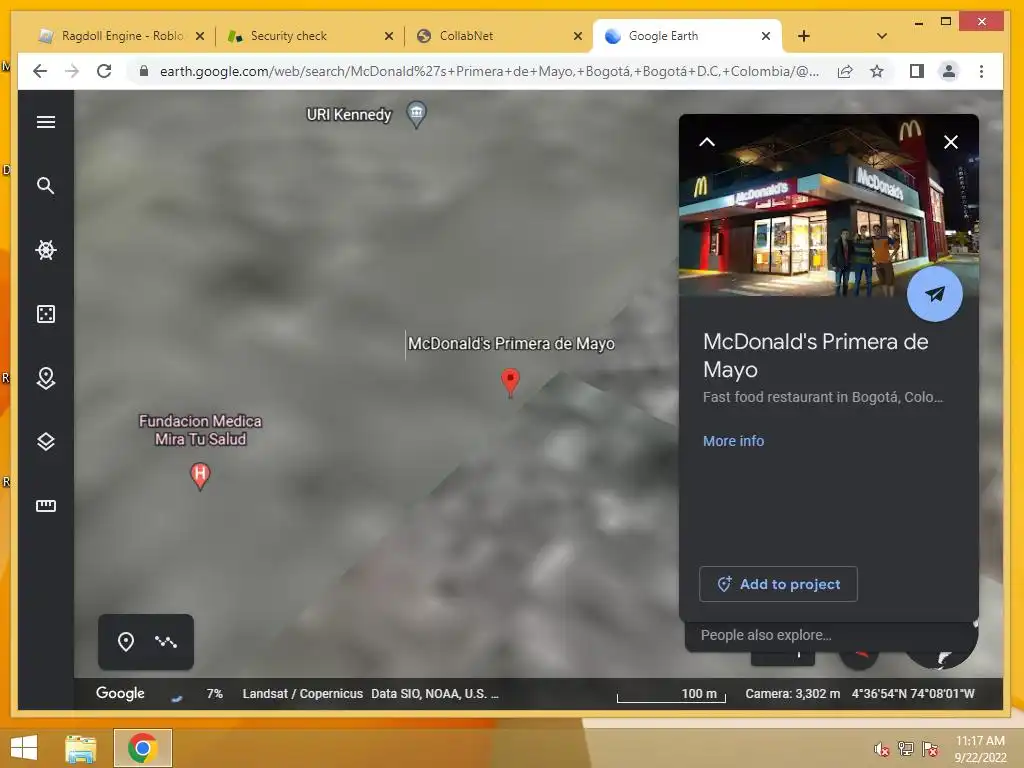Click People also explore heading
The image size is (1024, 768).
tap(766, 635)
